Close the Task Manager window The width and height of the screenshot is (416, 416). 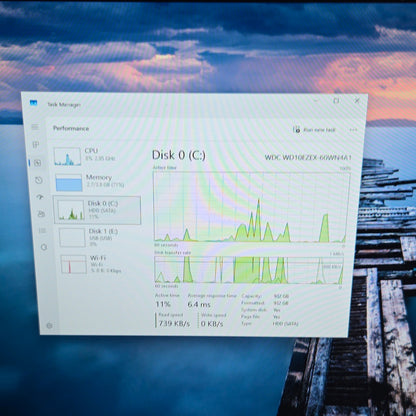357,100
